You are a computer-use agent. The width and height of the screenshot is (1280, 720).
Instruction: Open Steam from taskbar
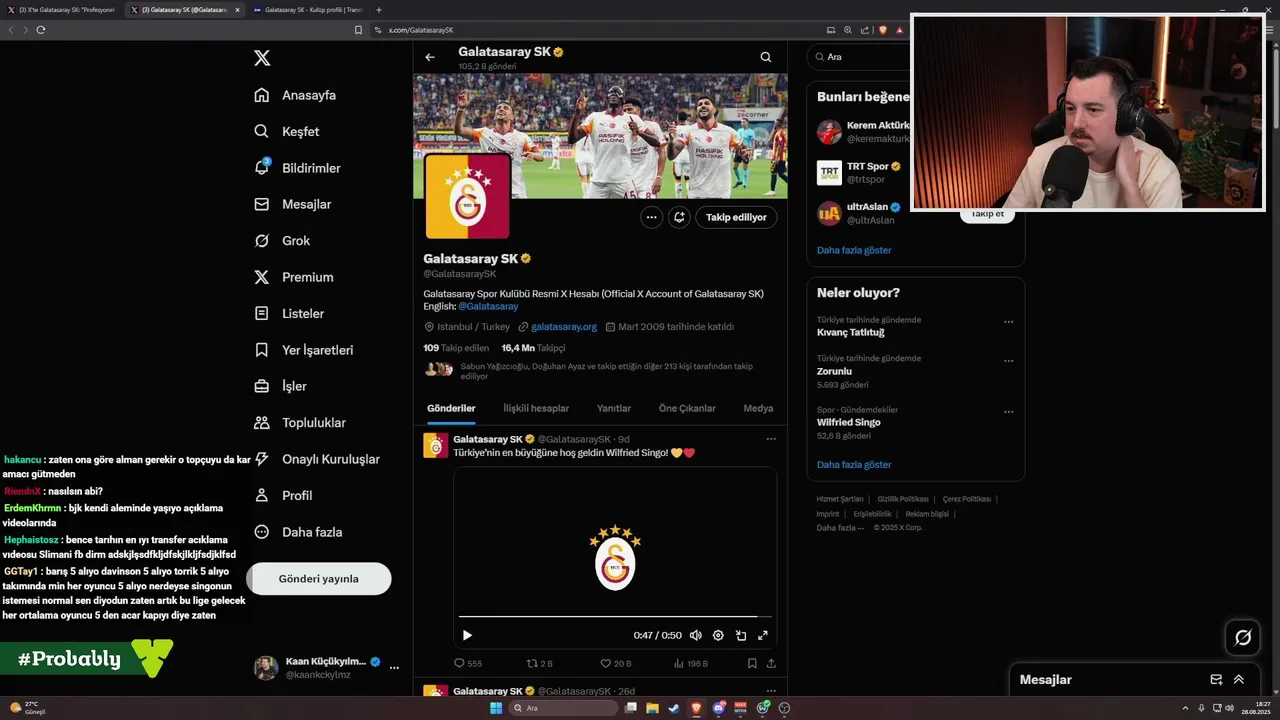(673, 708)
